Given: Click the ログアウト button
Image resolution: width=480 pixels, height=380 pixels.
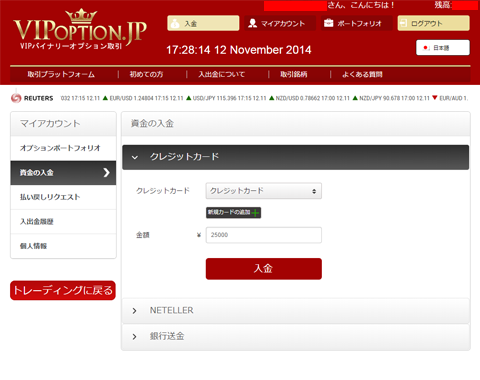Looking at the screenshot, I should coord(434,23).
